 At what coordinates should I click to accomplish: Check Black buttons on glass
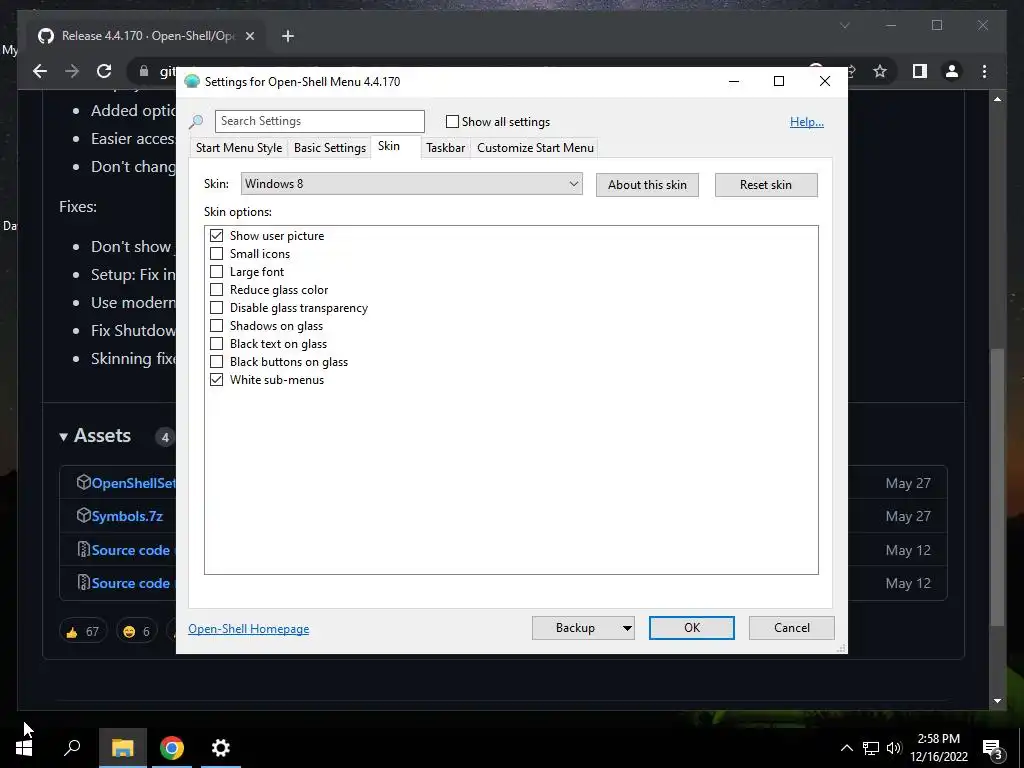coord(216,362)
